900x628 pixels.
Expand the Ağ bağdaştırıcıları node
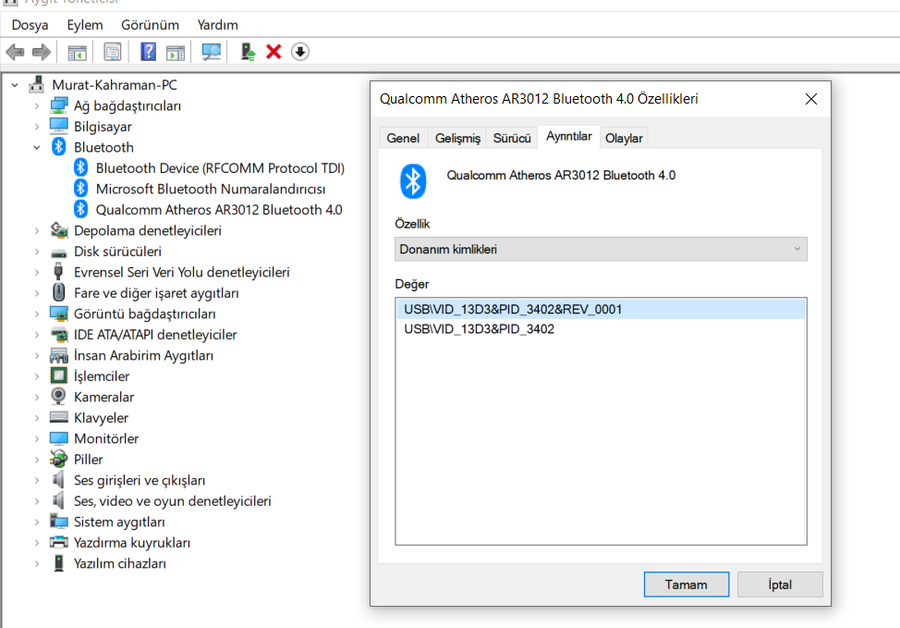(37, 106)
